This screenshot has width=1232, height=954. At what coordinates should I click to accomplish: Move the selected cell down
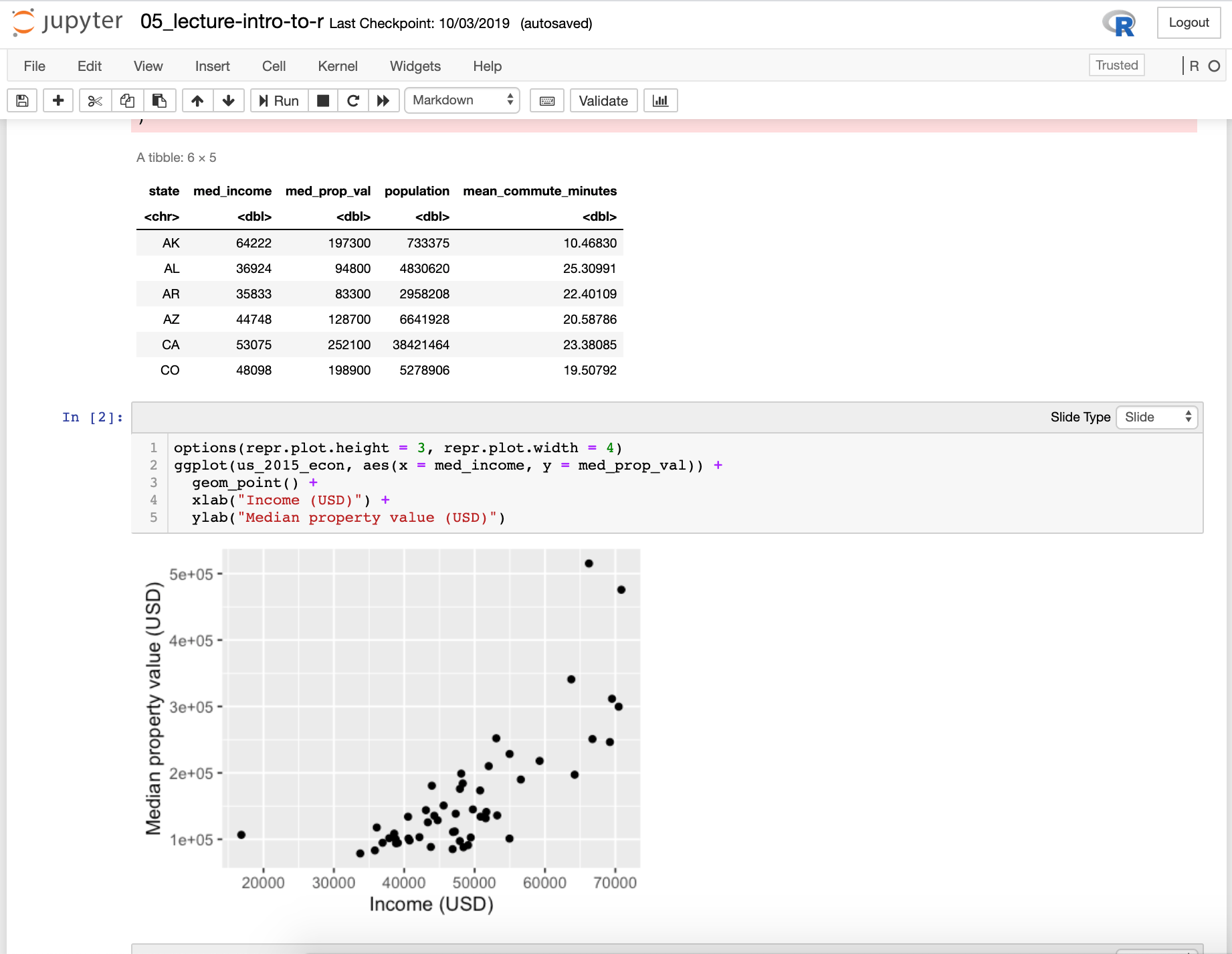pyautogui.click(x=228, y=100)
